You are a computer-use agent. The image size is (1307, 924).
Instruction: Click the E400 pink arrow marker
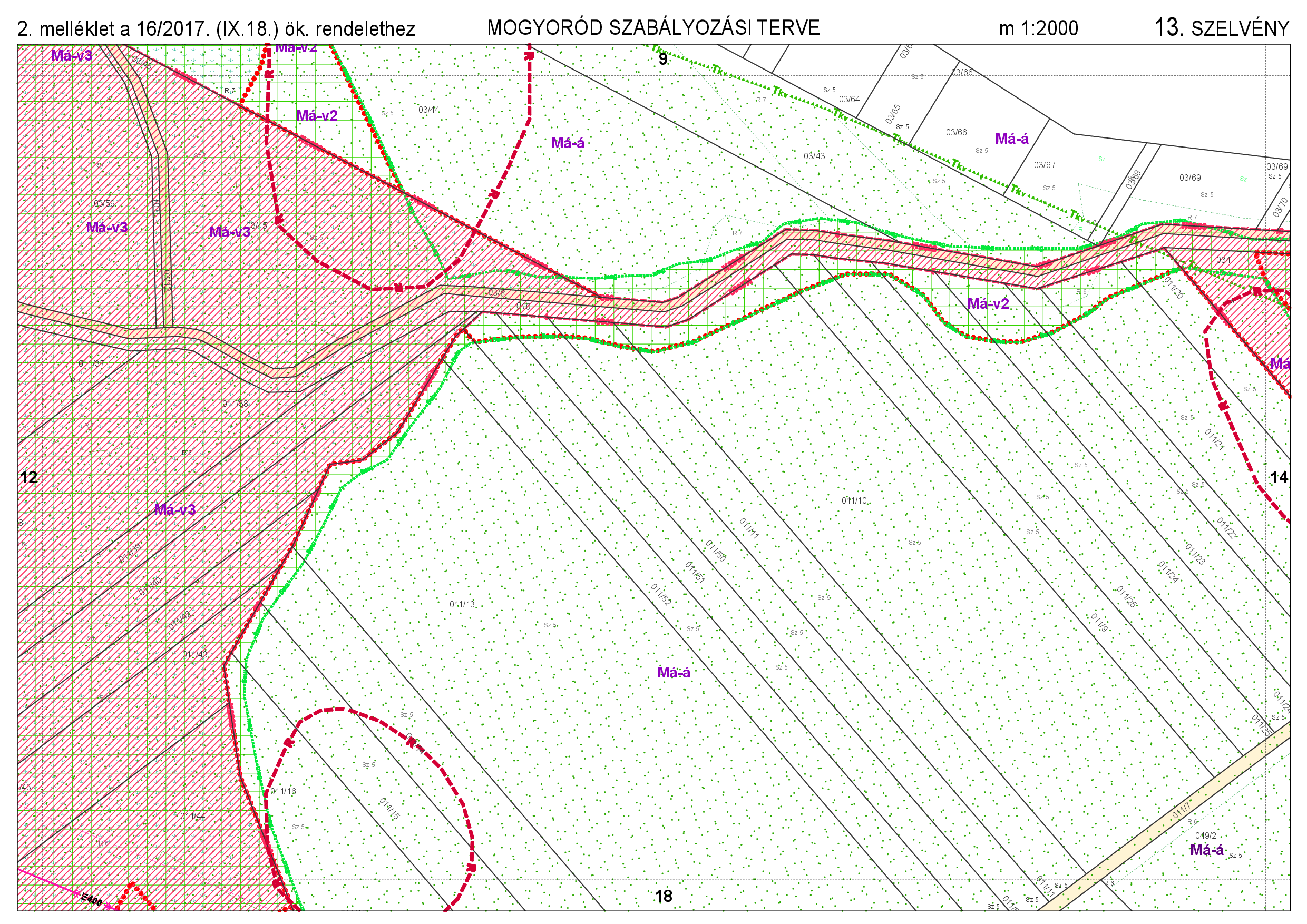(x=91, y=899)
